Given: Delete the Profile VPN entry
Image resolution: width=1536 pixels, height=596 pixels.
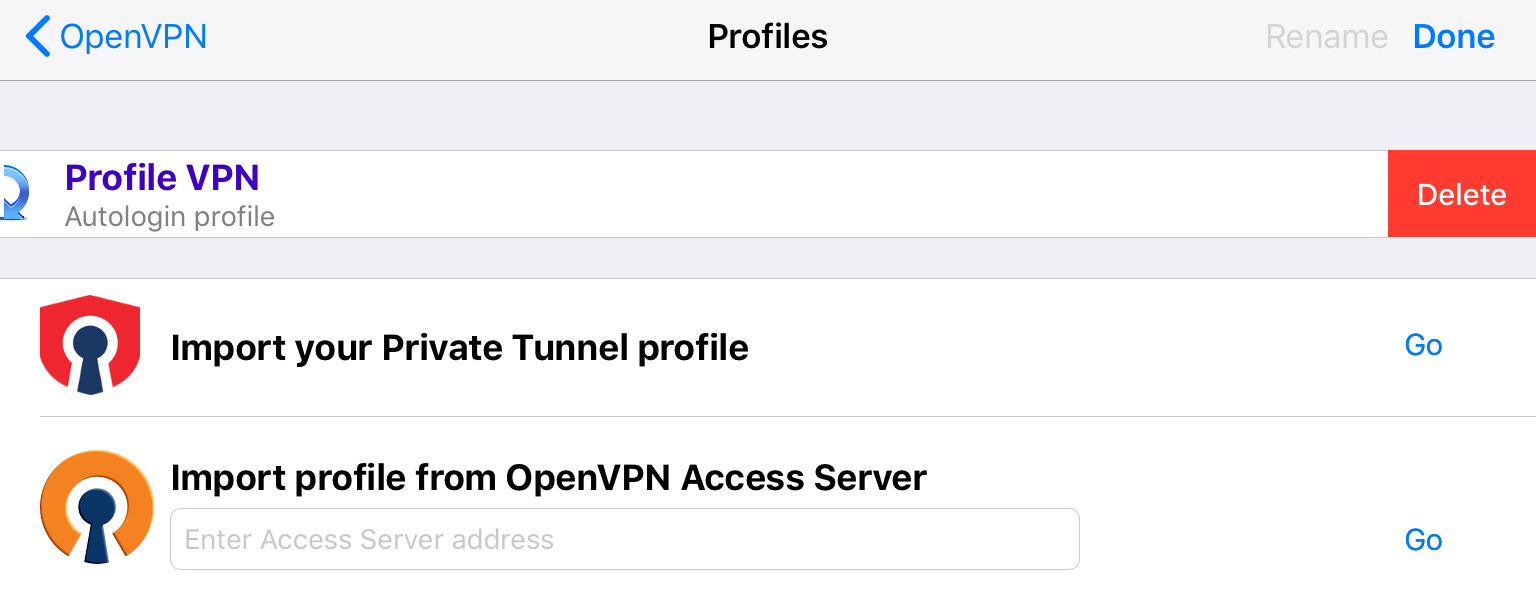Looking at the screenshot, I should (1461, 194).
